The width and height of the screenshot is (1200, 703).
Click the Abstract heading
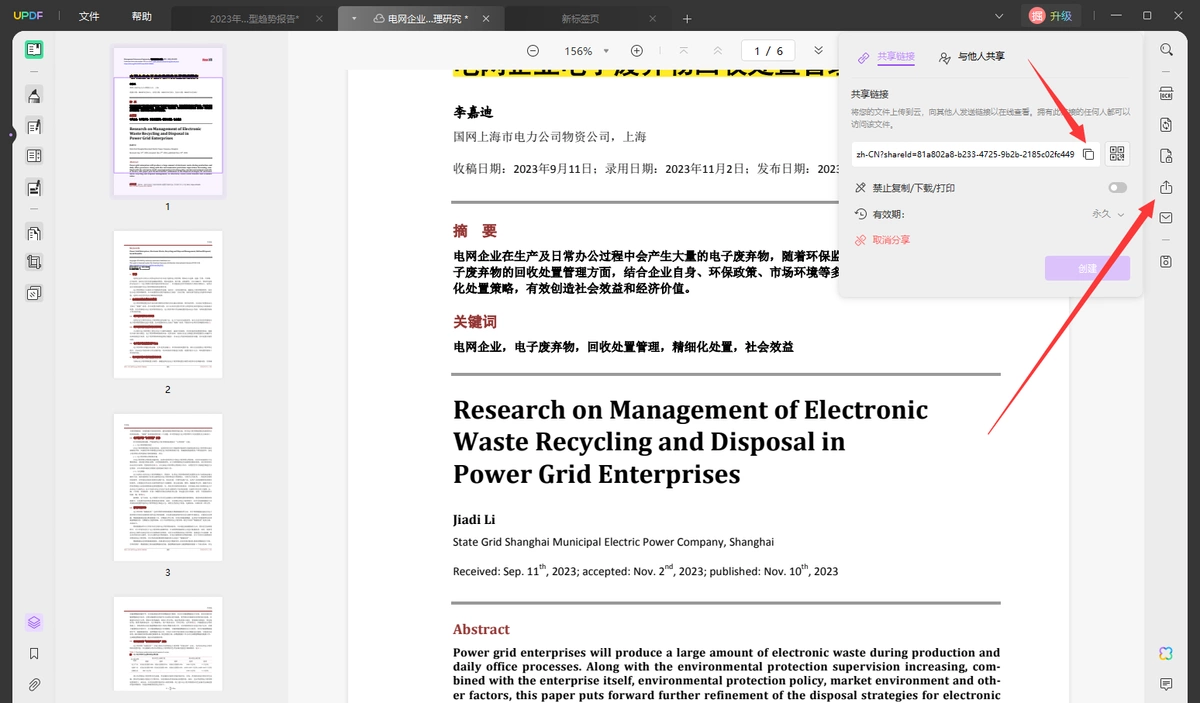coord(481,629)
